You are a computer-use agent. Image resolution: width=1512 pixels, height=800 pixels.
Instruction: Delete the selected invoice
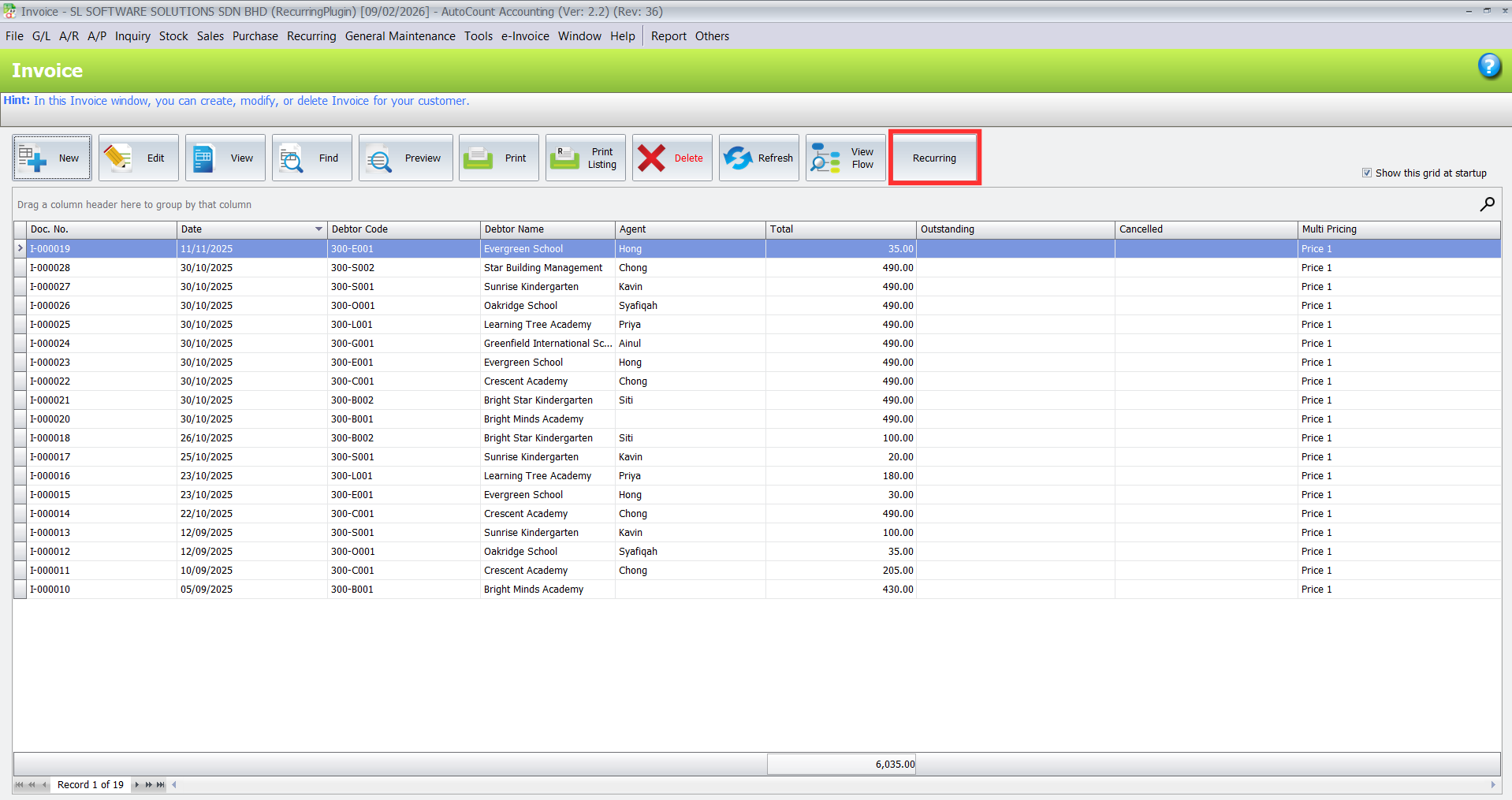click(672, 157)
